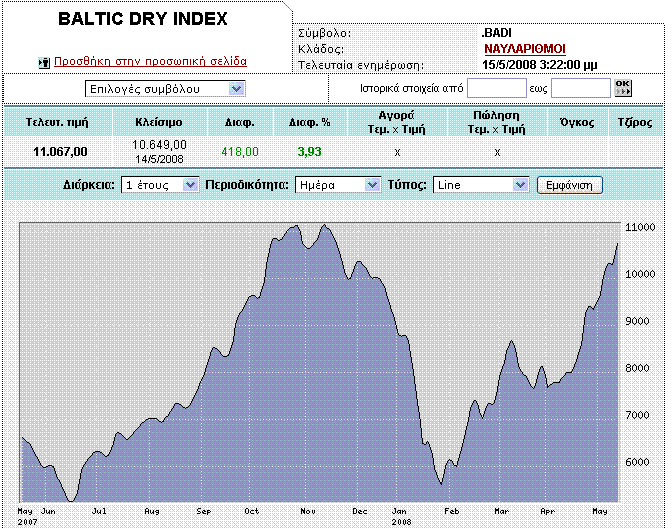
Task: Focus the historical data start date field
Action: (x=497, y=88)
